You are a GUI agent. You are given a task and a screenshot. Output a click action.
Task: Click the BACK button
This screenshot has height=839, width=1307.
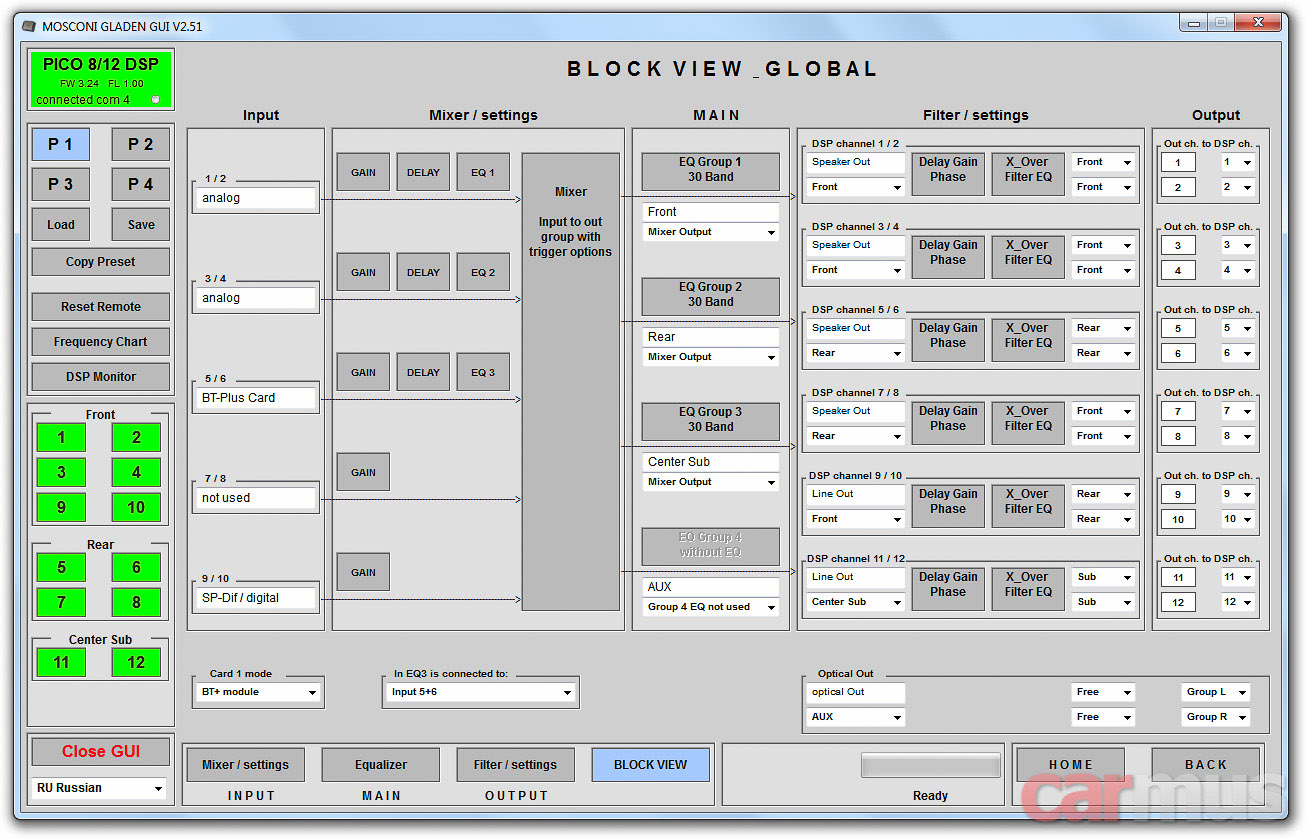[x=1206, y=765]
